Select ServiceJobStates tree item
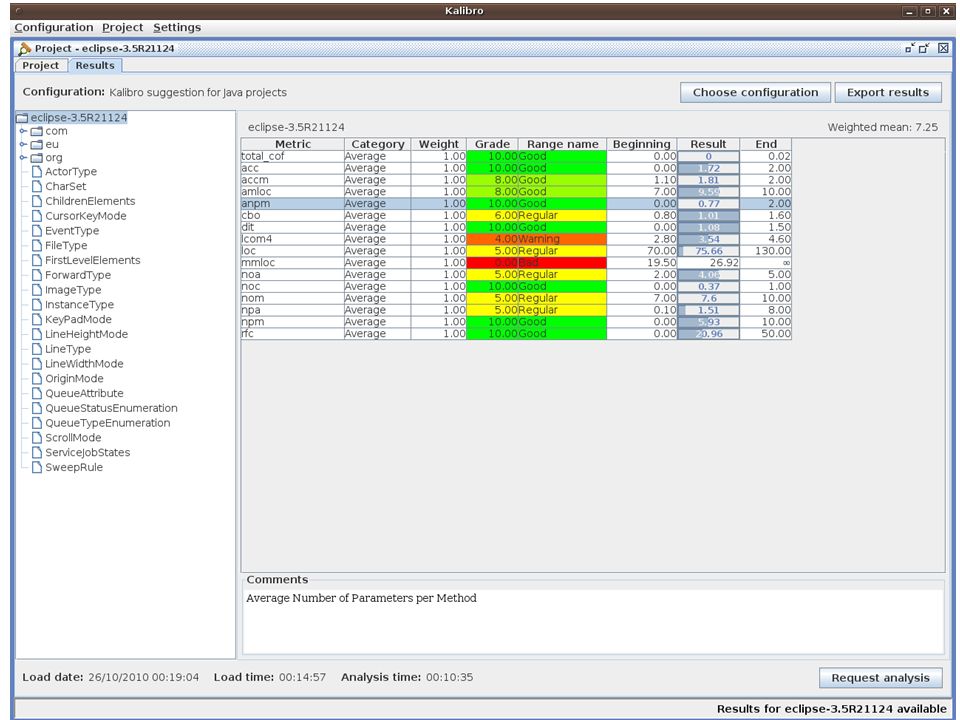Viewport: 960px width, 720px height. (x=87, y=452)
